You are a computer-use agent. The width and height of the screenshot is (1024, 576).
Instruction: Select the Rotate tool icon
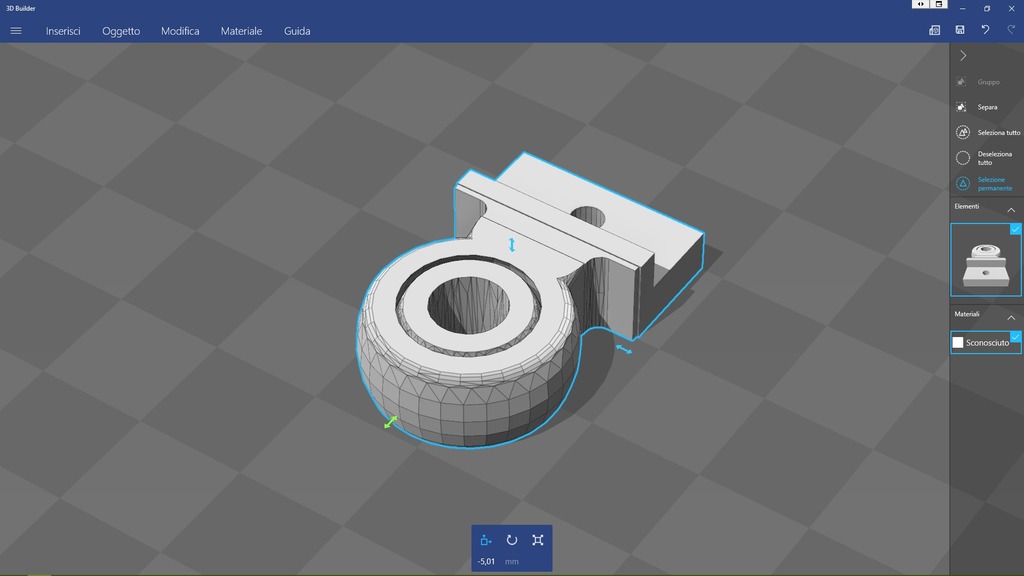(x=512, y=540)
